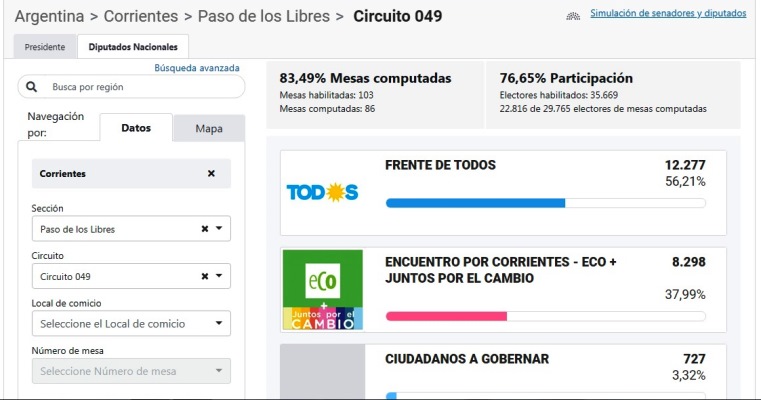761x400 pixels.
Task: Expand the Sección dropdown arrow
Action: pos(219,229)
